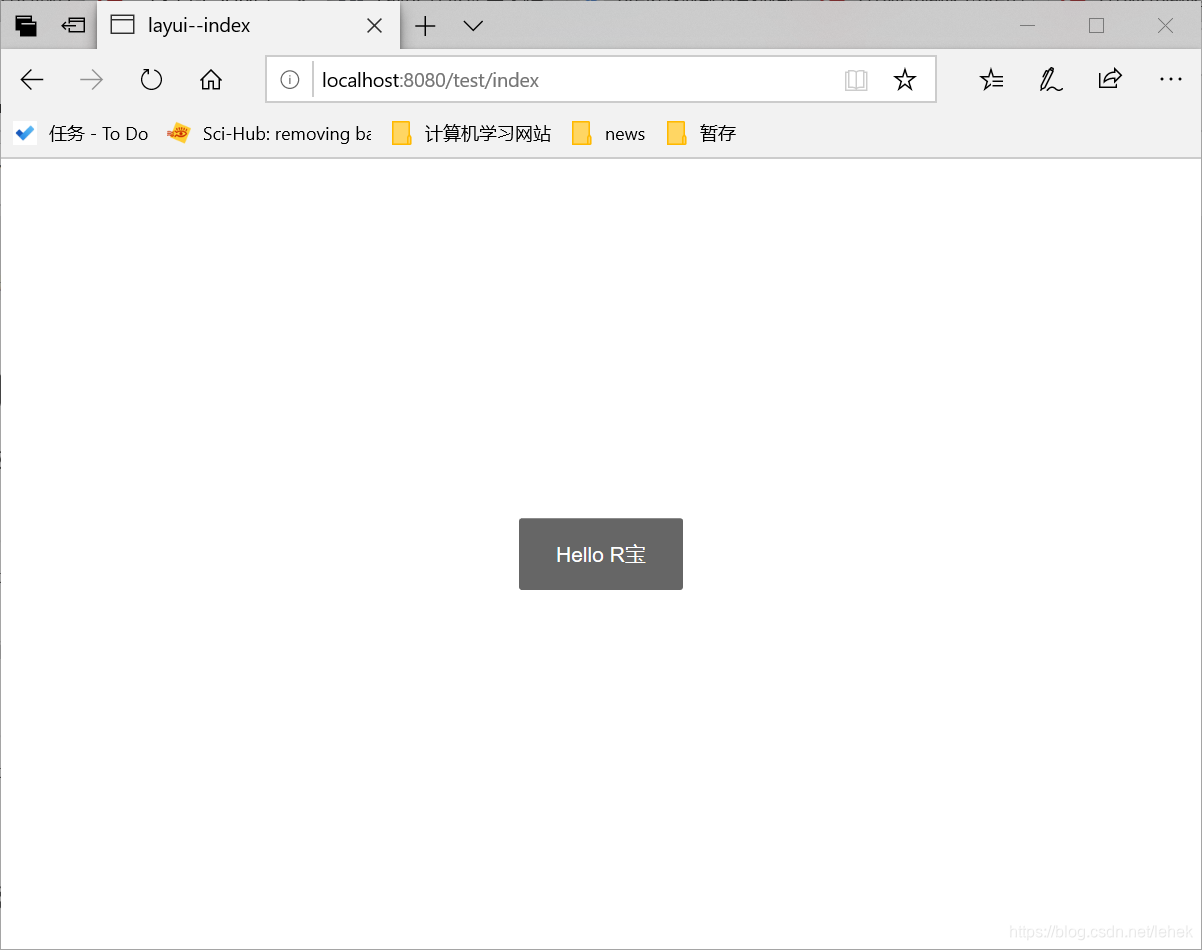
Task: Add notes with the pen icon
Action: (1050, 80)
